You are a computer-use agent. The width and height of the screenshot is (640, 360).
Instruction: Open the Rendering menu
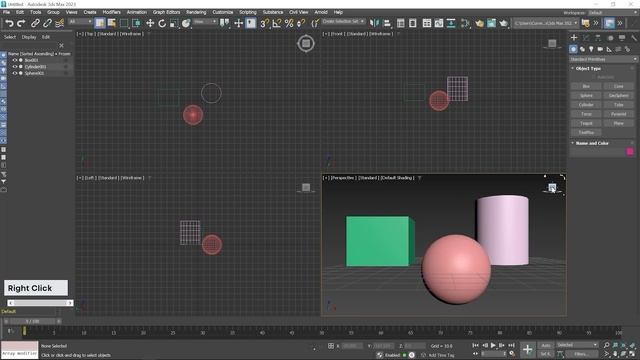pyautogui.click(x=196, y=12)
